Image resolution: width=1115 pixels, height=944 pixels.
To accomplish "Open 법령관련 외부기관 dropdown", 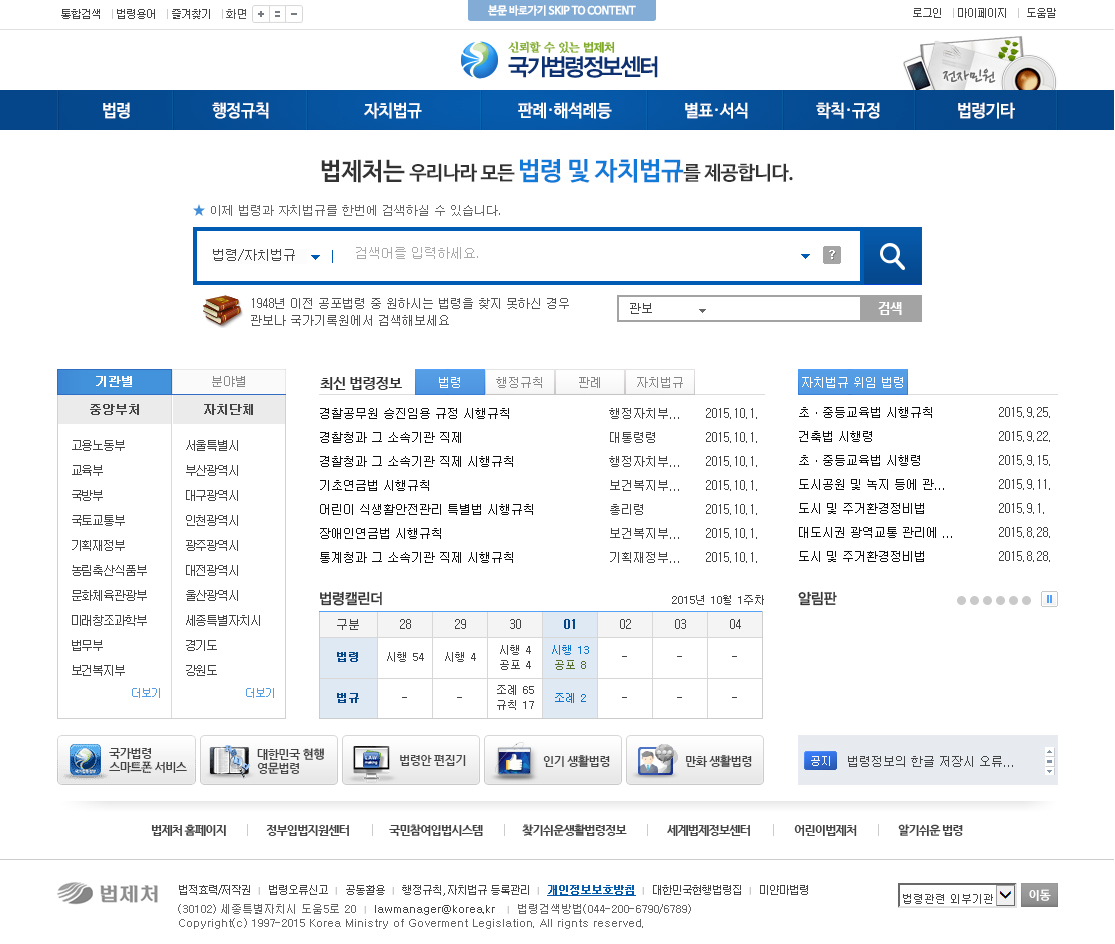I will click(956, 896).
